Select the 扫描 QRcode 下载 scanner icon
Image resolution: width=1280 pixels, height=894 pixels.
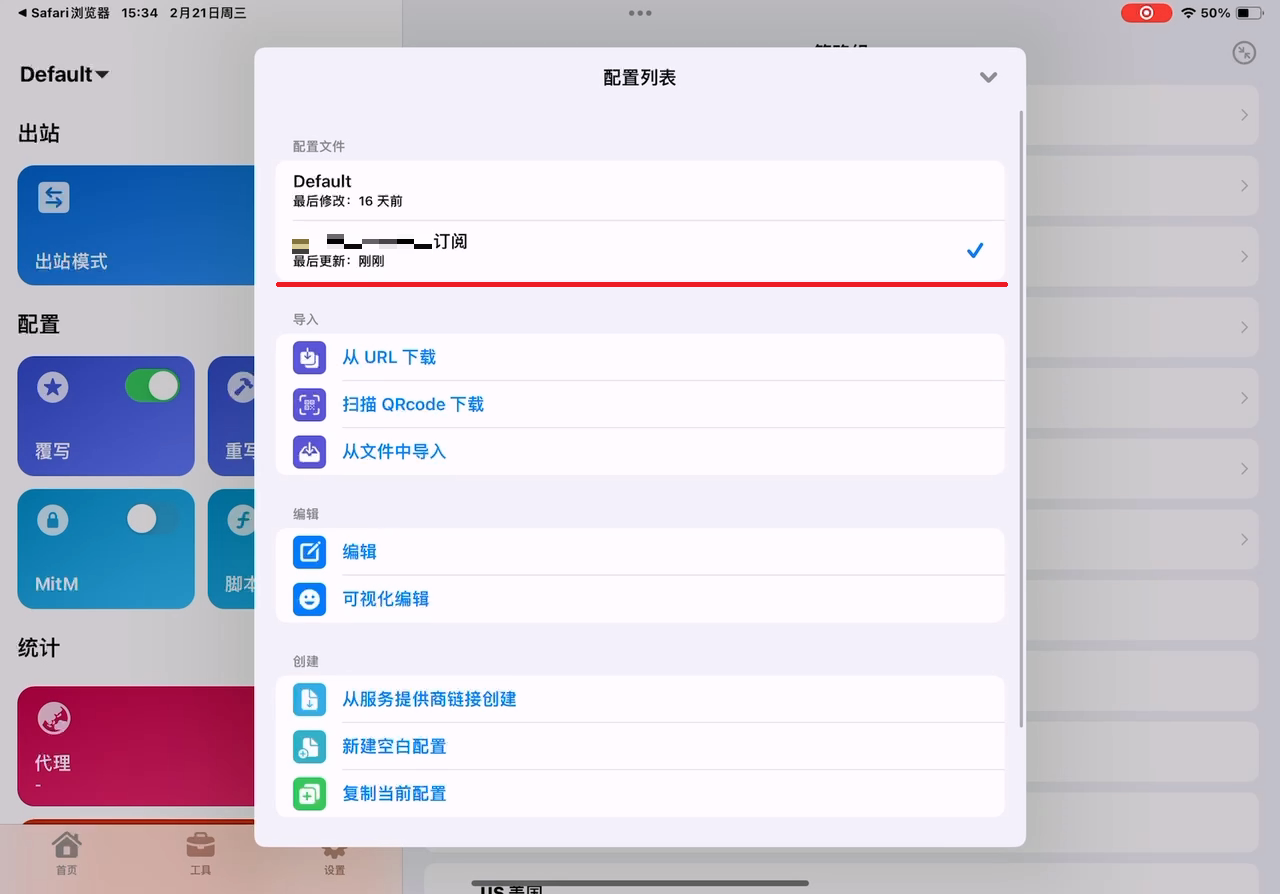(x=309, y=404)
